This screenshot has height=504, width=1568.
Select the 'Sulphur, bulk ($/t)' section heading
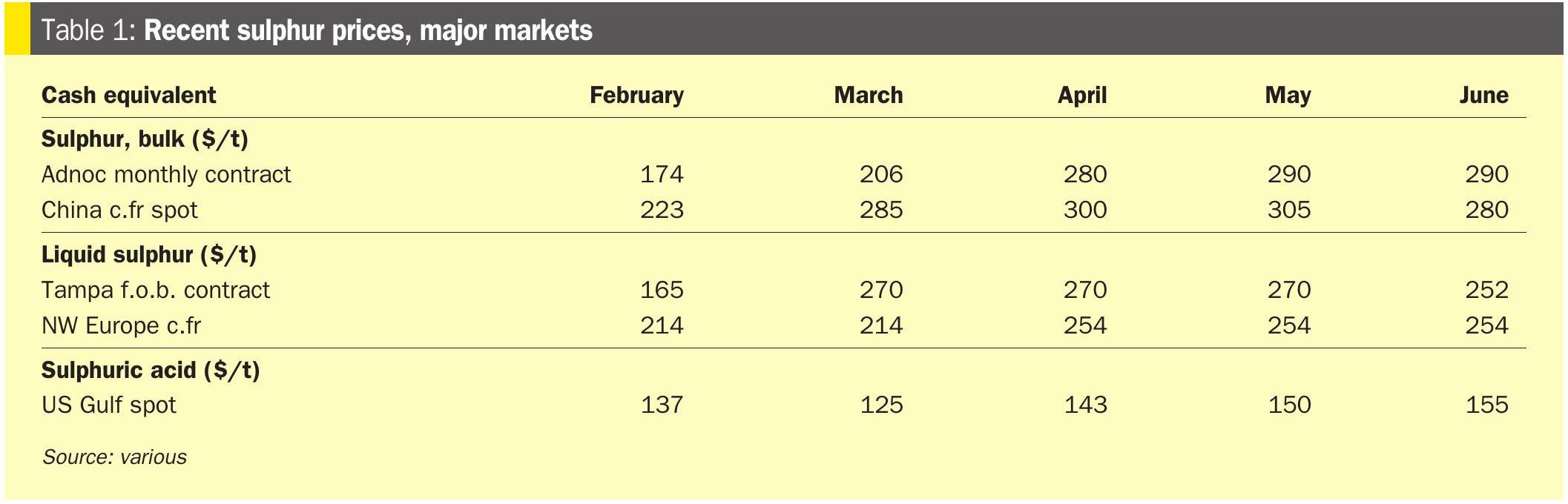pyautogui.click(x=145, y=139)
